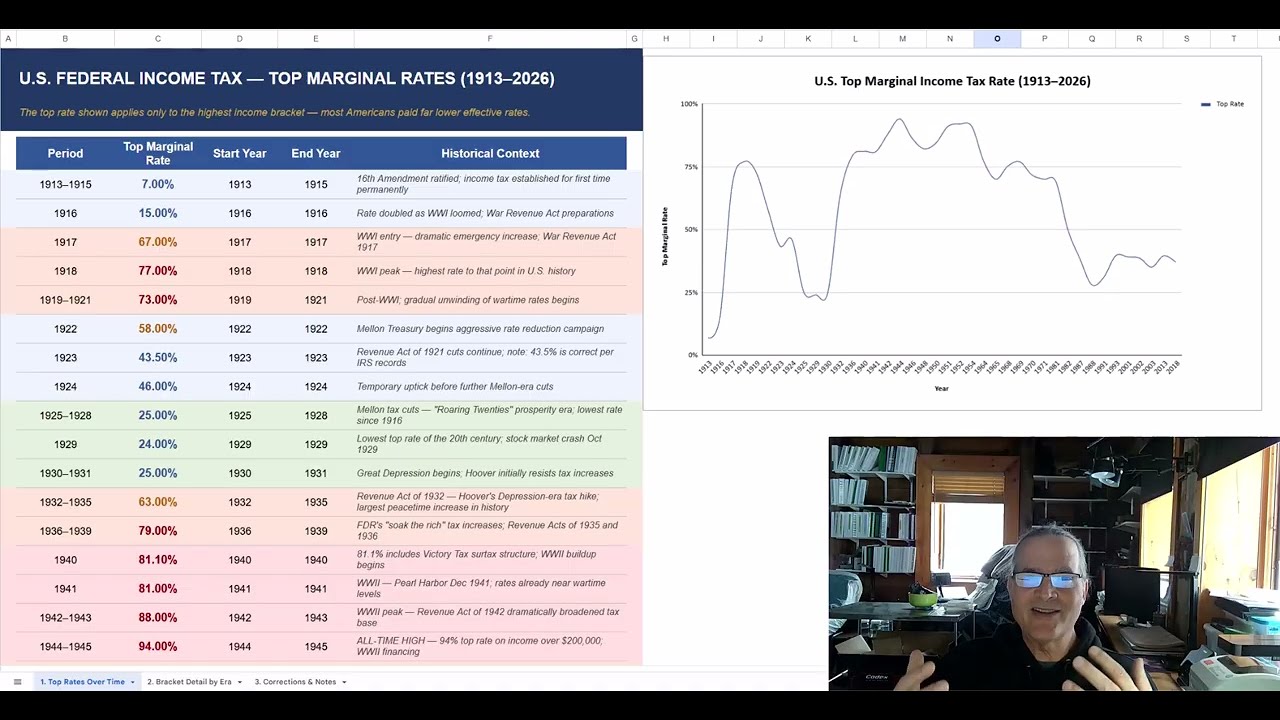The height and width of the screenshot is (720, 1280).
Task: Select the 73.00% rate cell
Action: point(158,300)
